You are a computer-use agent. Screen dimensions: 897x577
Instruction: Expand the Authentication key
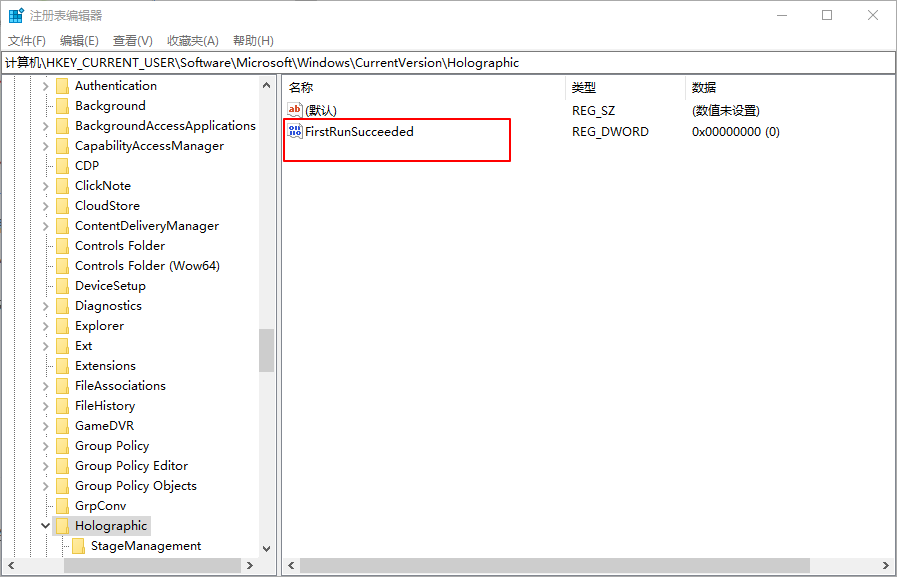(46, 86)
